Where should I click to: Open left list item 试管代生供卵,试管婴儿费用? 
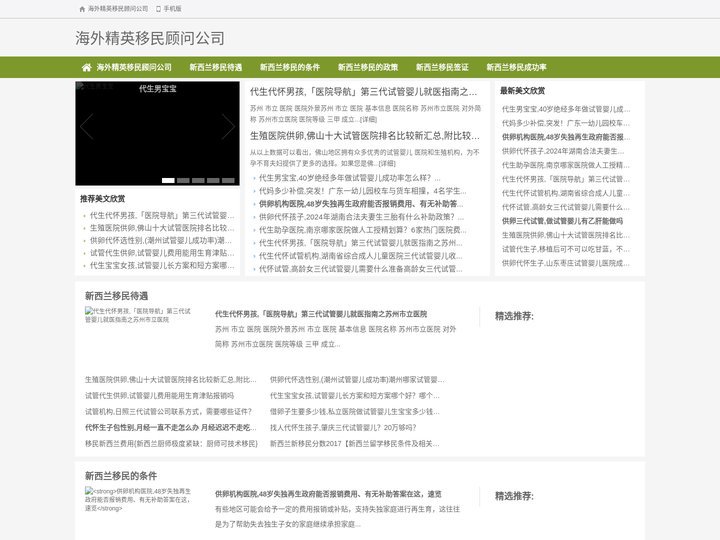162,253
